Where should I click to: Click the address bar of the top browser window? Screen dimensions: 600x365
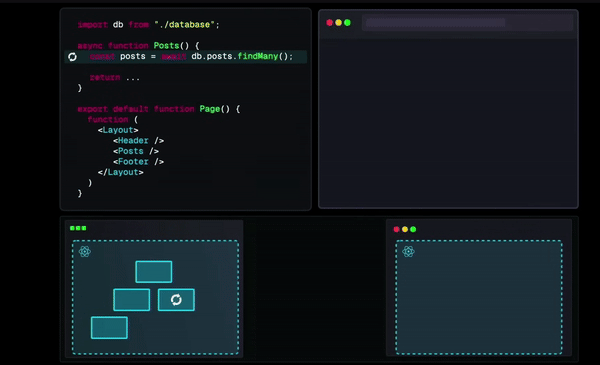[467, 23]
